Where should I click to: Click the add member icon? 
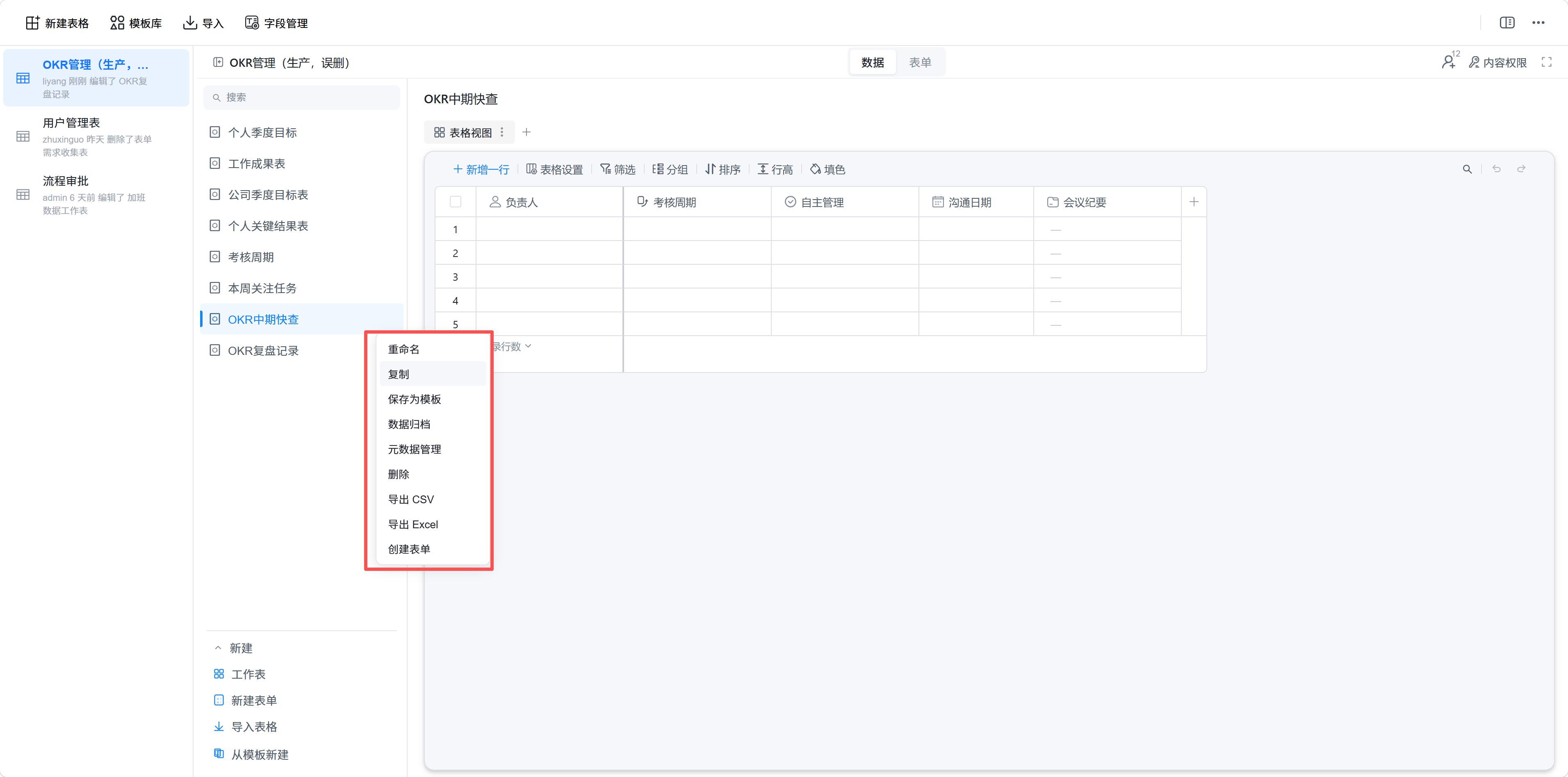click(x=1449, y=61)
